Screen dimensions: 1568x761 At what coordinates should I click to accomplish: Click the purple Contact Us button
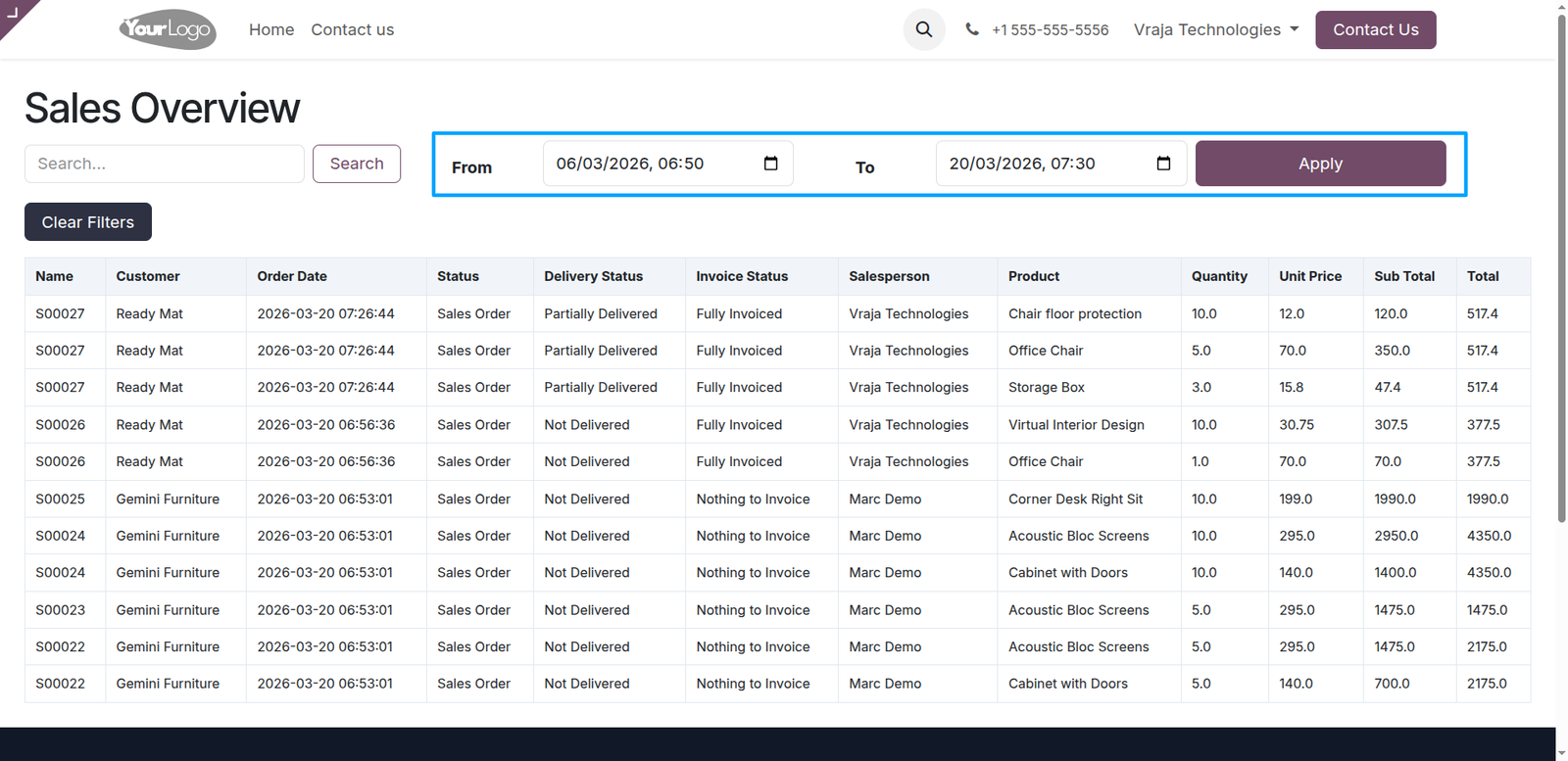click(1376, 29)
